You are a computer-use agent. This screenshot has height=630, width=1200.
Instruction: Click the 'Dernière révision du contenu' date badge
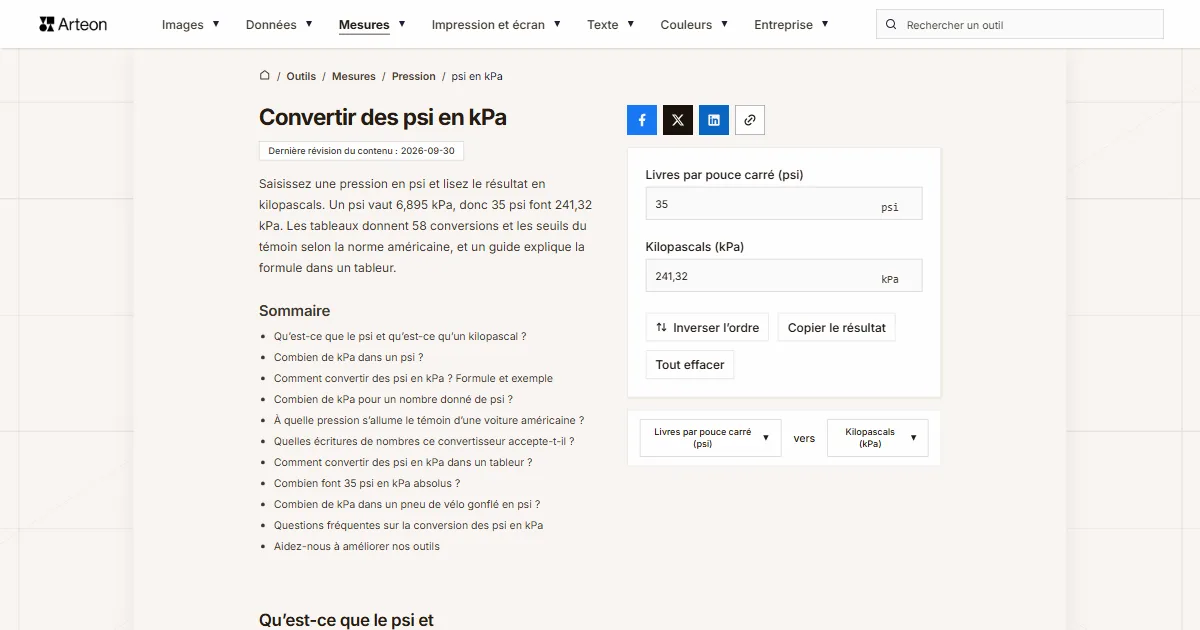click(x=361, y=151)
